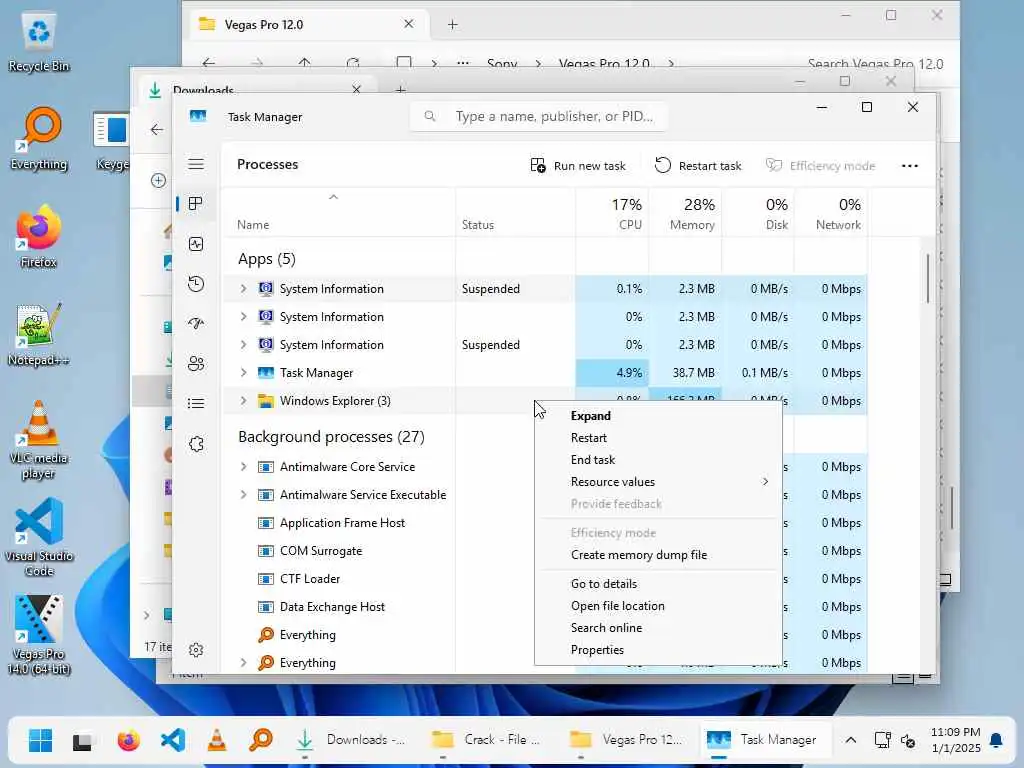Show hidden icons in system tray
Screen dimensions: 1024x768
pos(850,740)
